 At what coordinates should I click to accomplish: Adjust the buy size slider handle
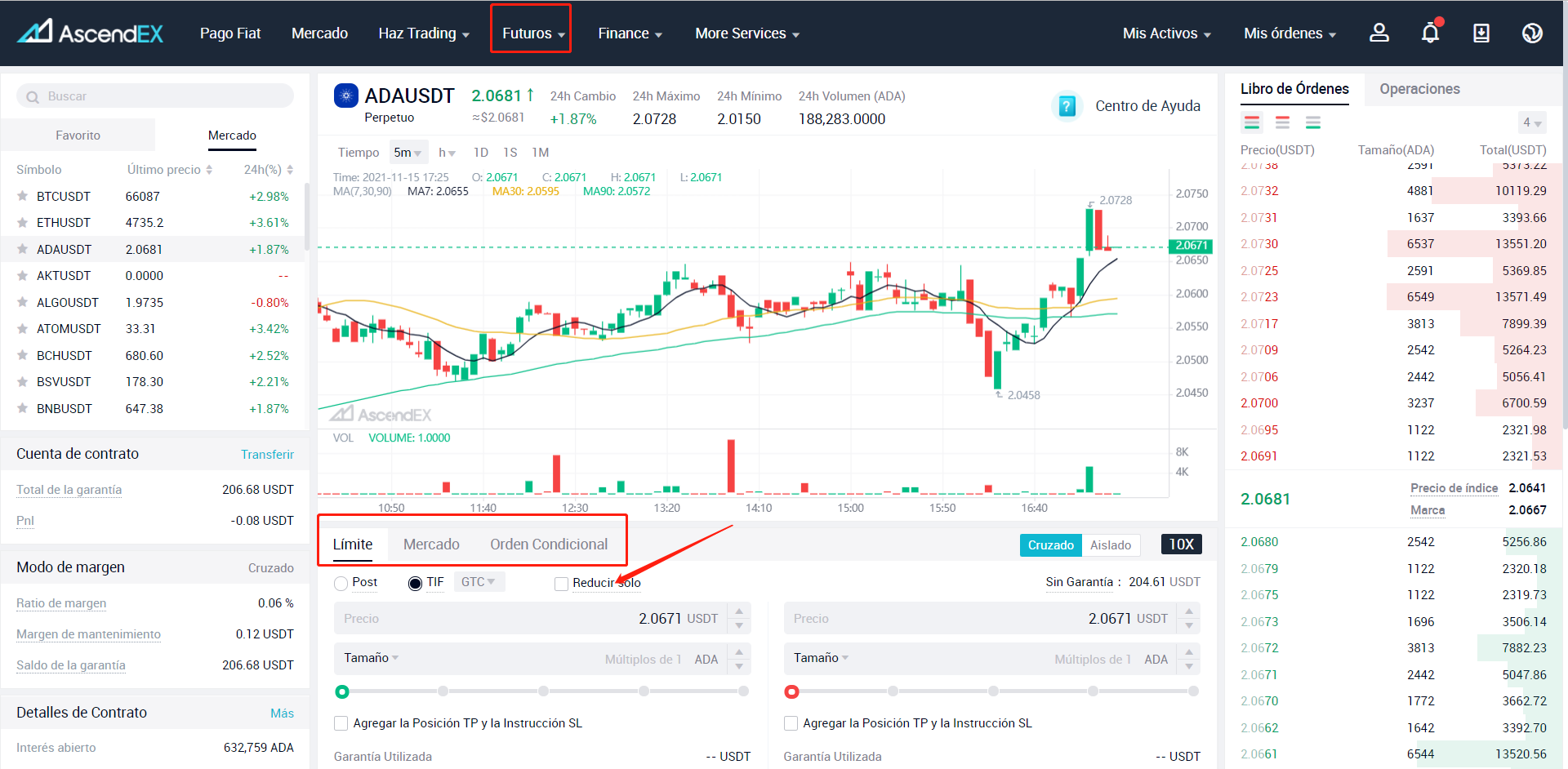point(342,692)
